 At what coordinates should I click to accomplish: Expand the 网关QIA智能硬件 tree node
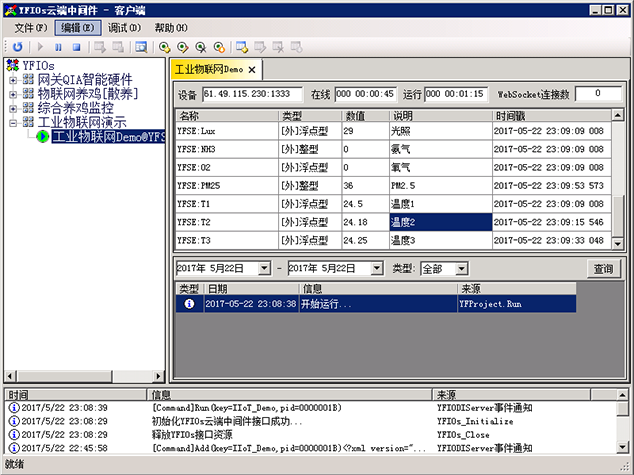click(x=13, y=80)
